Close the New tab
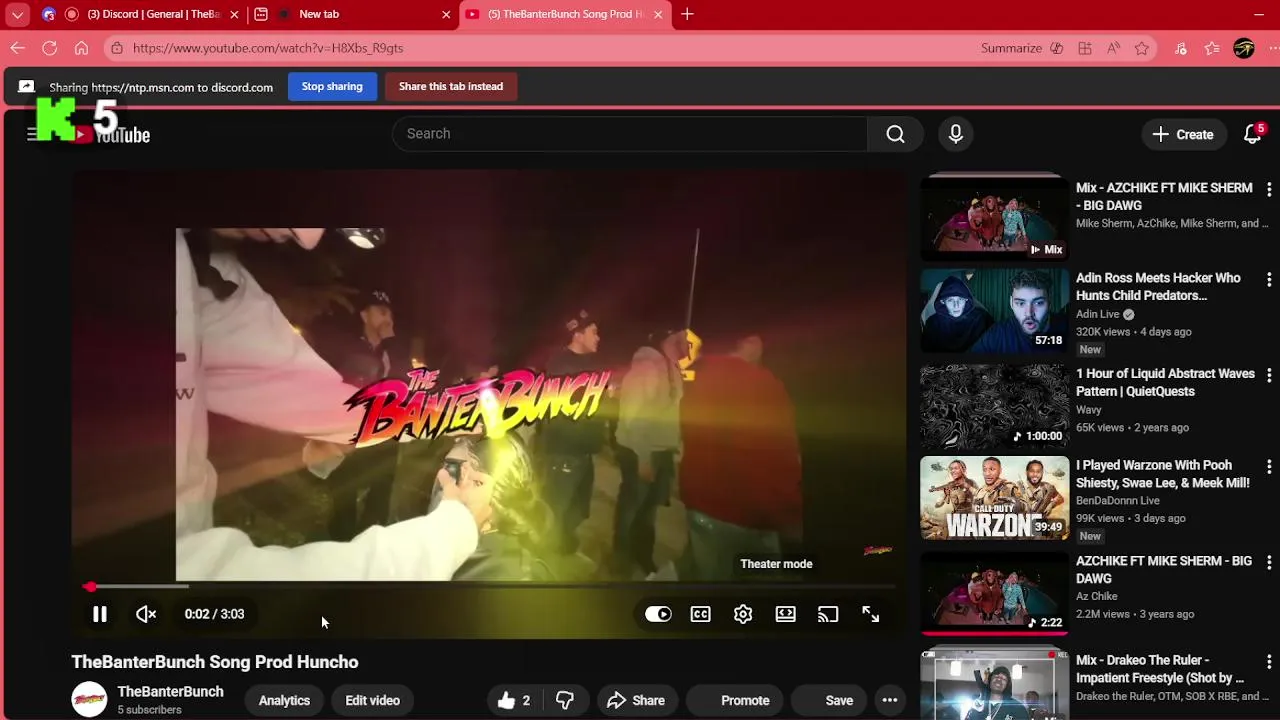The image size is (1280, 720). point(446,14)
